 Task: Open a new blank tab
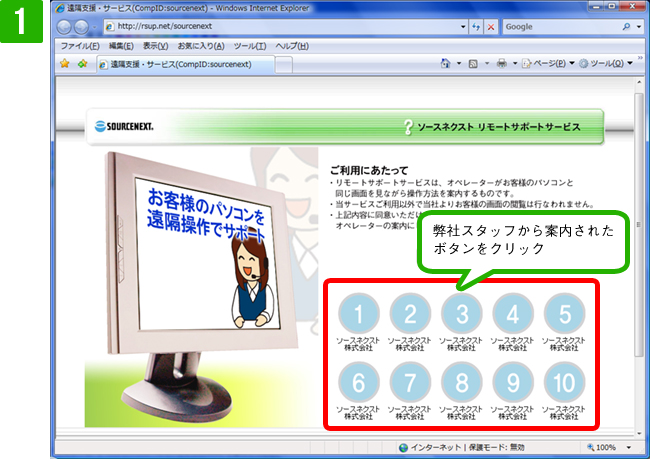pos(284,65)
